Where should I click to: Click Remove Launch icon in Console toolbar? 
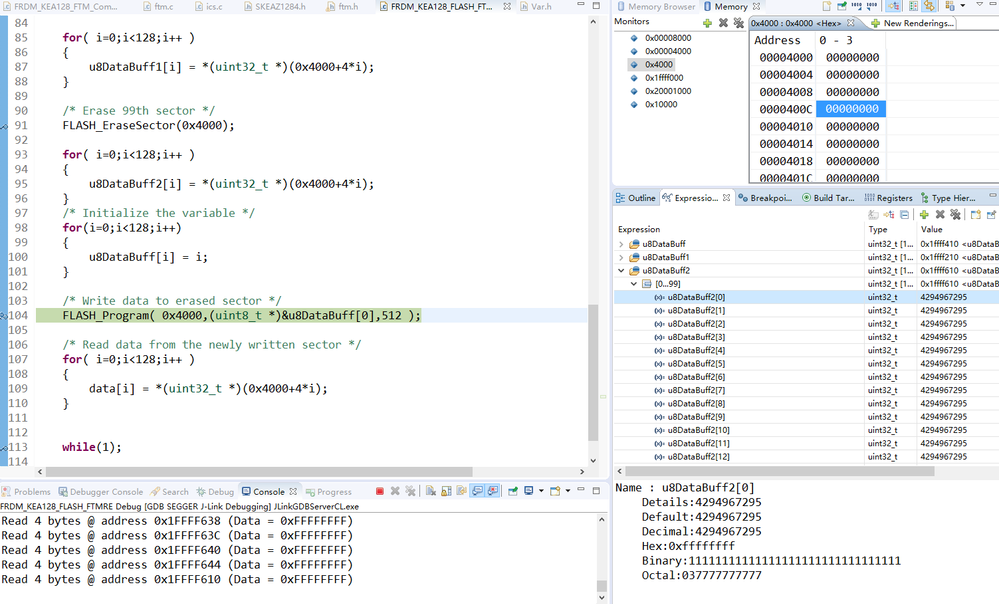[x=395, y=491]
